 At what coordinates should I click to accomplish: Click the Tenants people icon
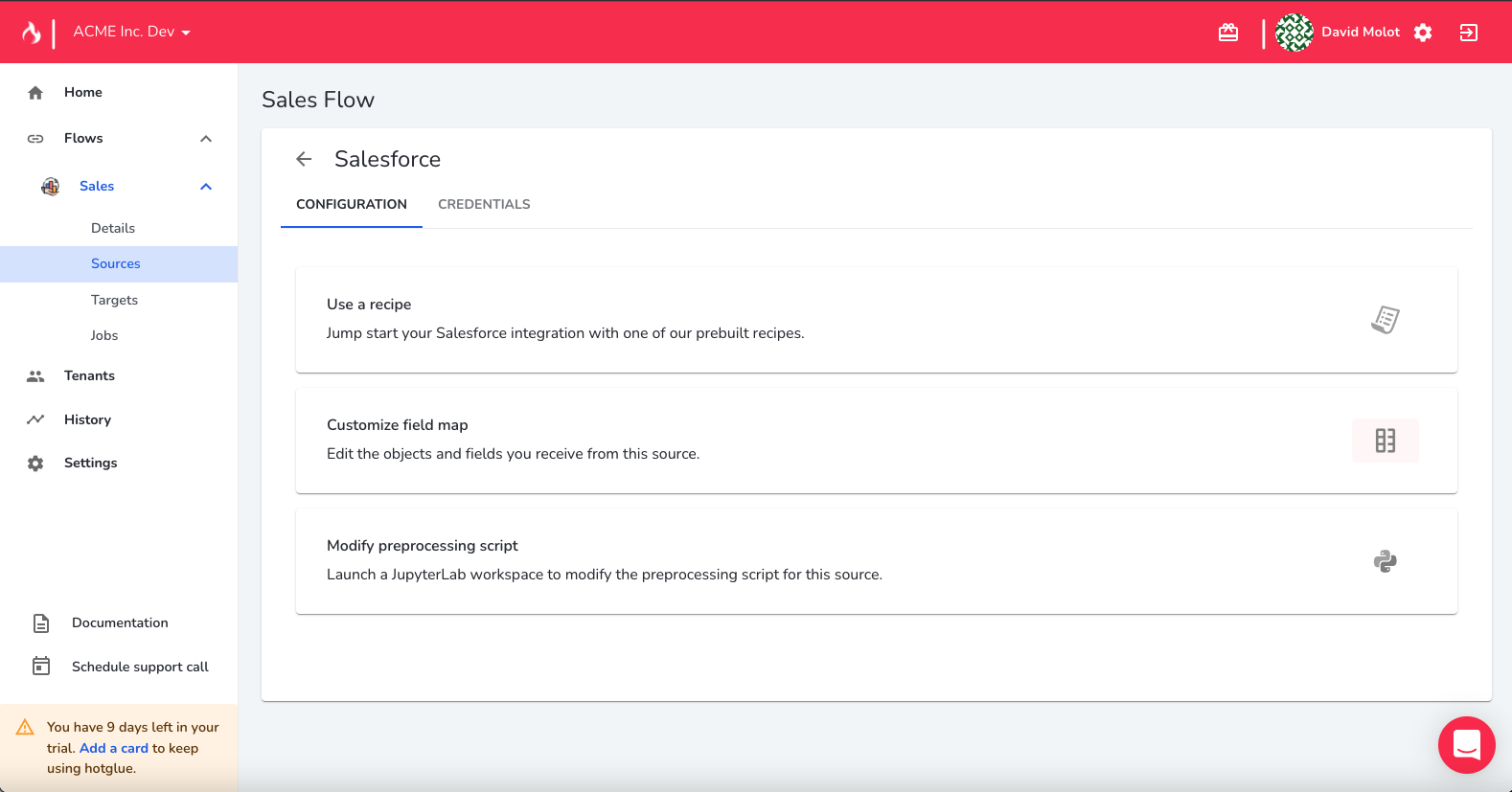tap(35, 376)
